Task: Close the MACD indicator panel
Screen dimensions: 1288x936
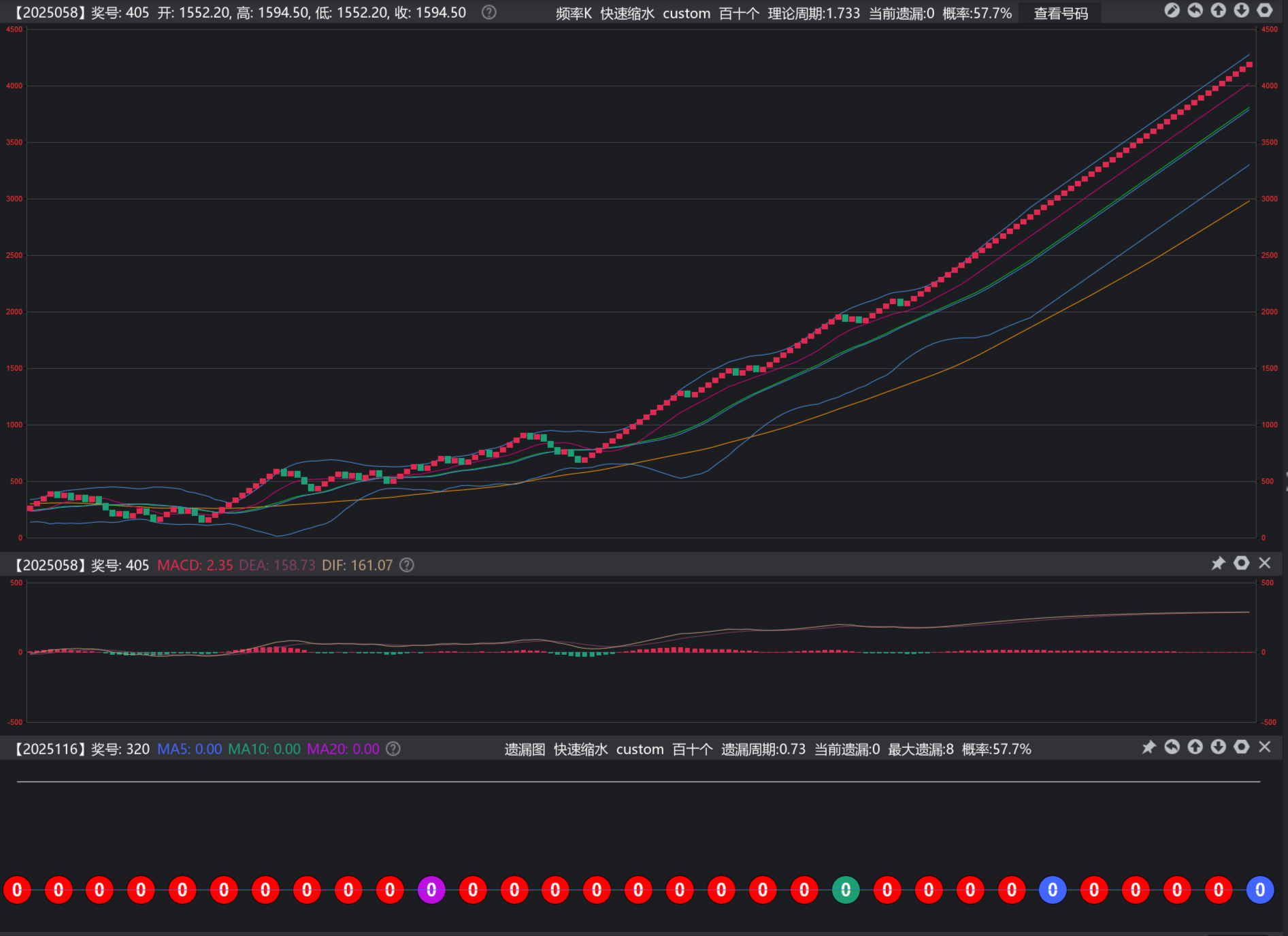Action: (x=1265, y=564)
